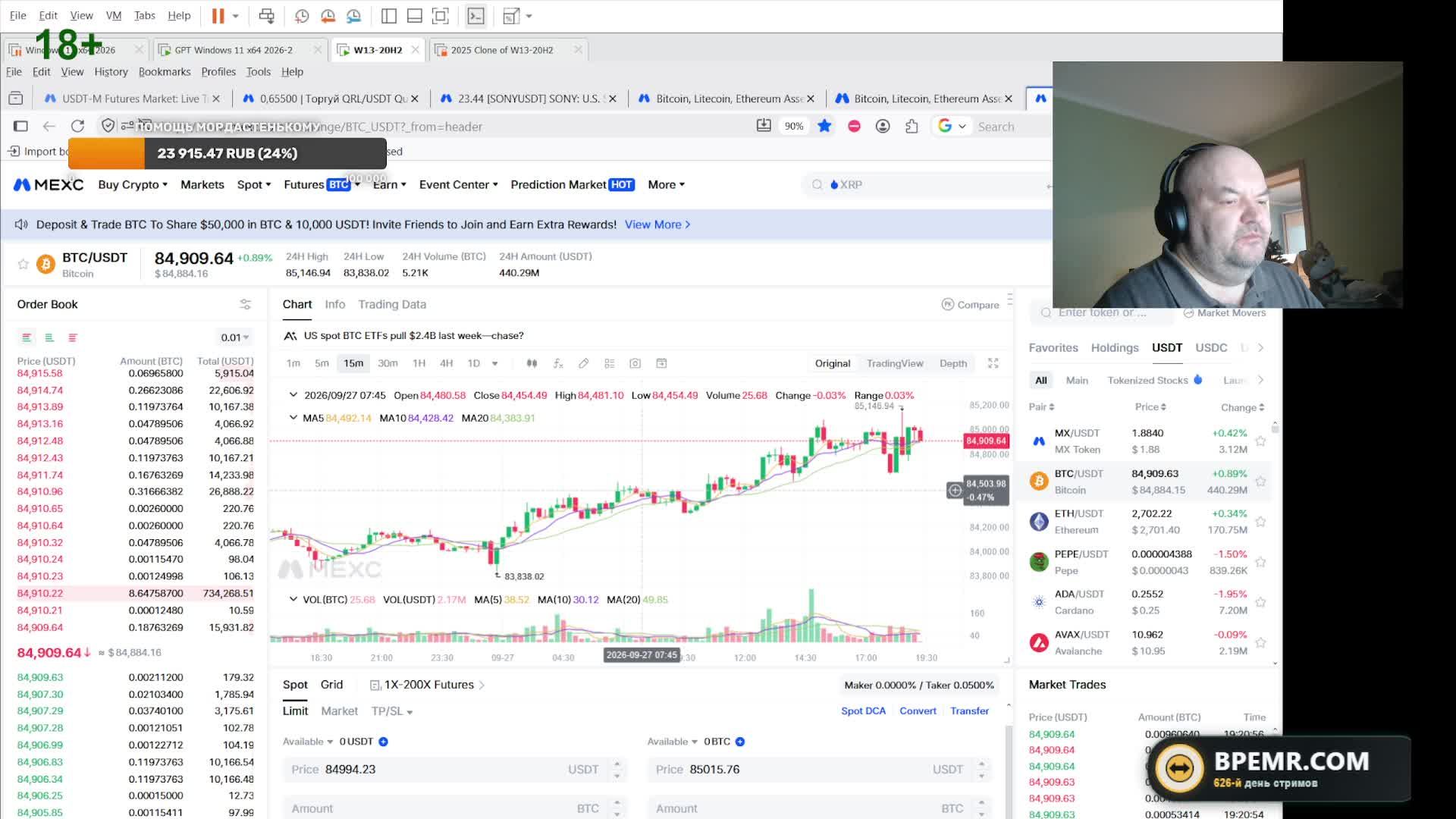Screen dimensions: 1456x819
Task: Expand the More dropdown in MEXC header
Action: tap(667, 184)
